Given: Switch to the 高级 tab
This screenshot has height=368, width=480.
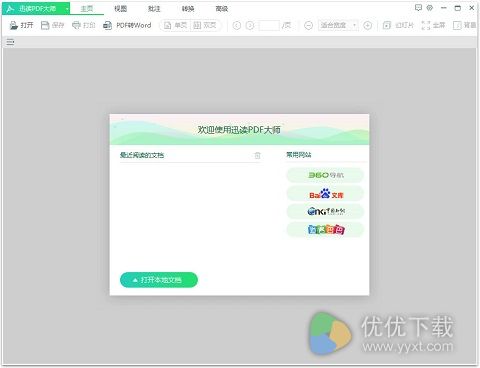Looking at the screenshot, I should coord(221,9).
